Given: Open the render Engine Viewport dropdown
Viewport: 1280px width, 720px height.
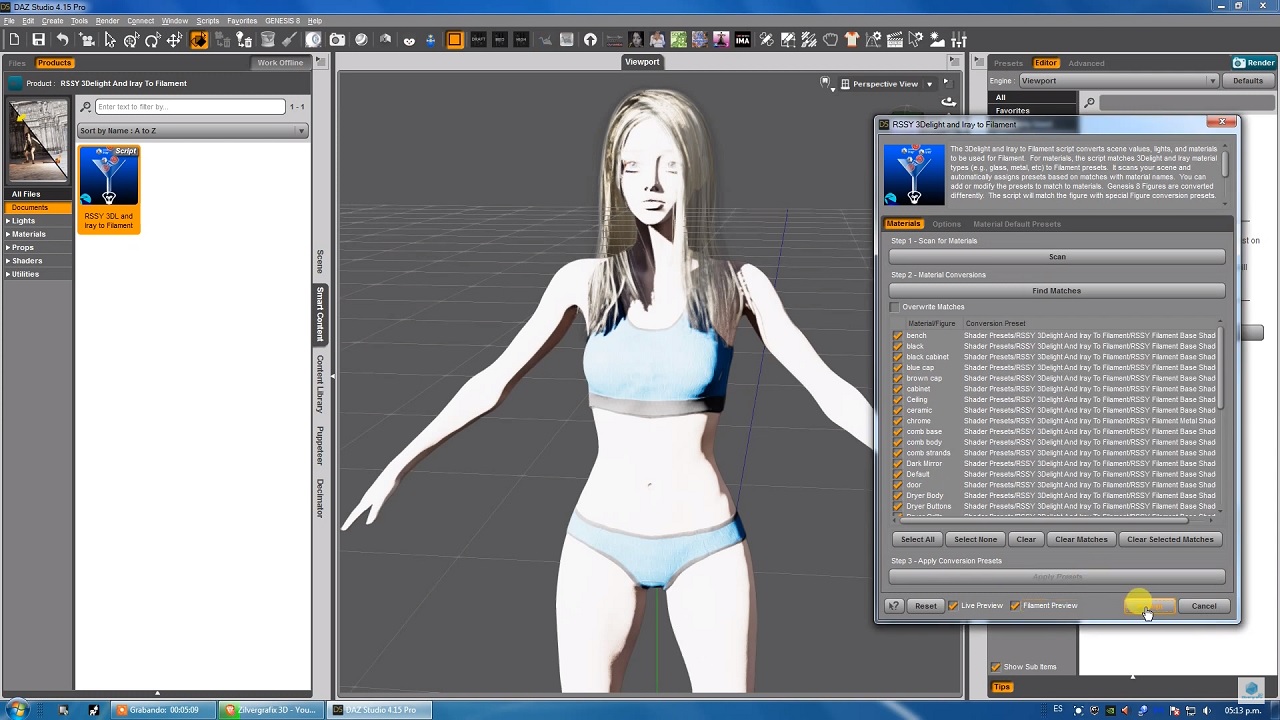Looking at the screenshot, I should coord(1117,81).
